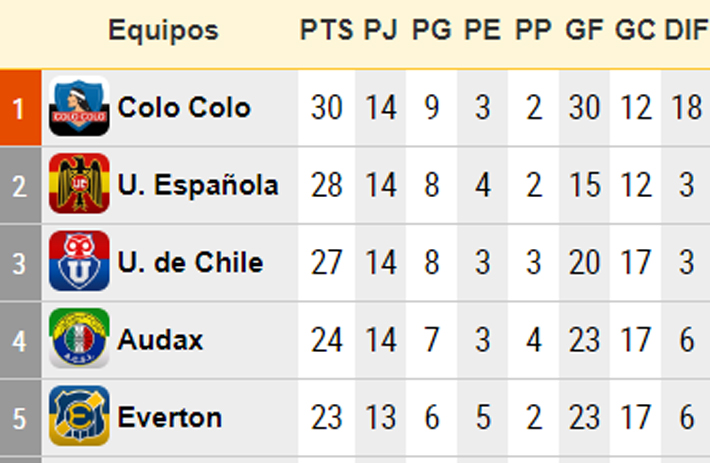Click the GC column header
This screenshot has width=710, height=463.
pyautogui.click(x=635, y=30)
